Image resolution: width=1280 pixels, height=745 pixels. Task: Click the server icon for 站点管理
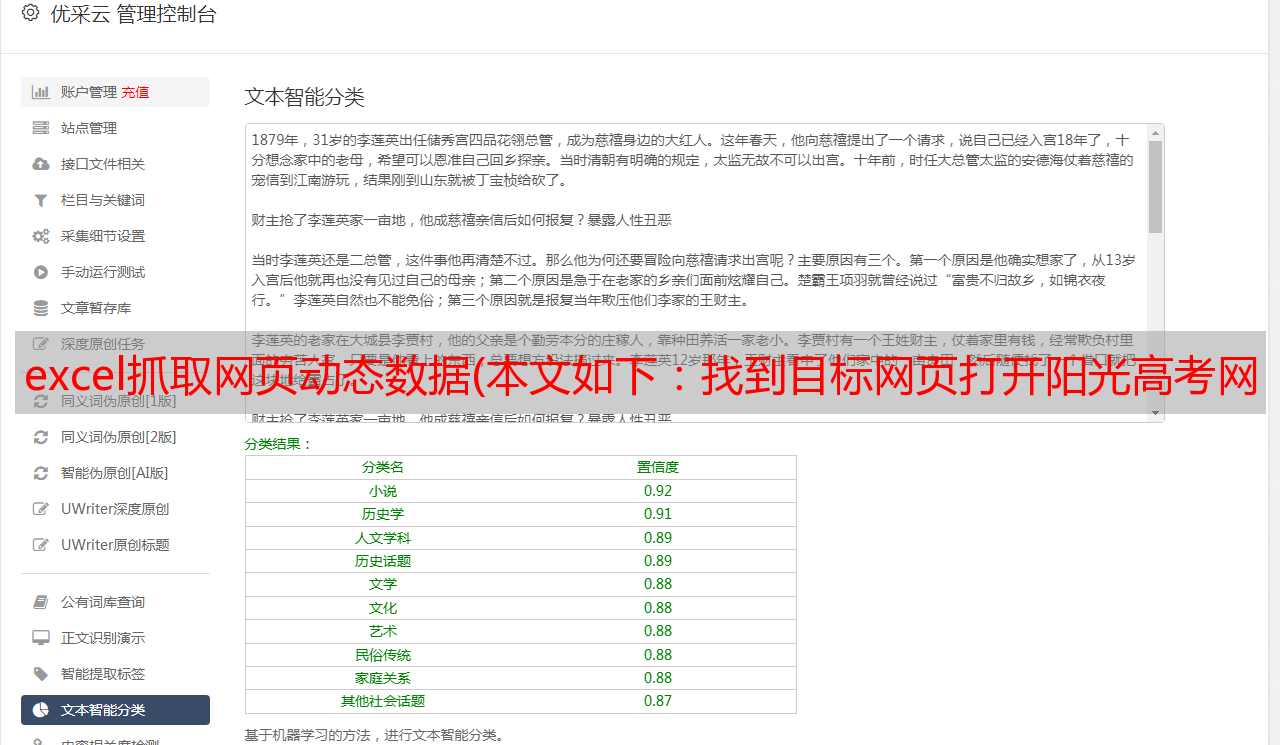(x=41, y=128)
